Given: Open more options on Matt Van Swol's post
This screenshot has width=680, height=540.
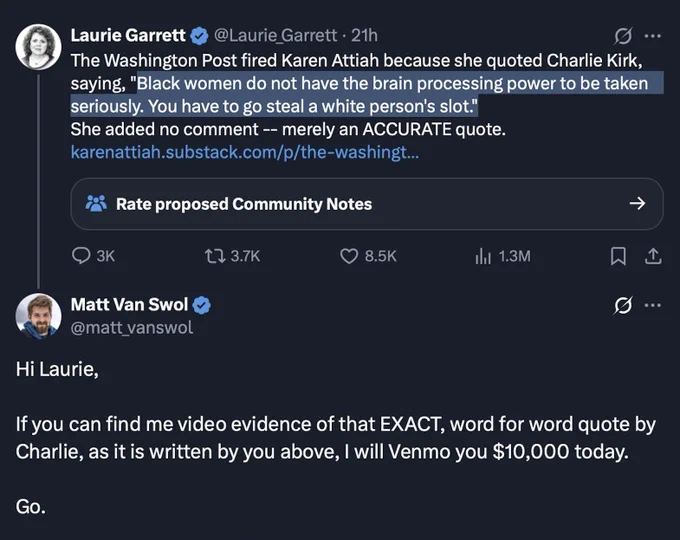Looking at the screenshot, I should tap(653, 305).
